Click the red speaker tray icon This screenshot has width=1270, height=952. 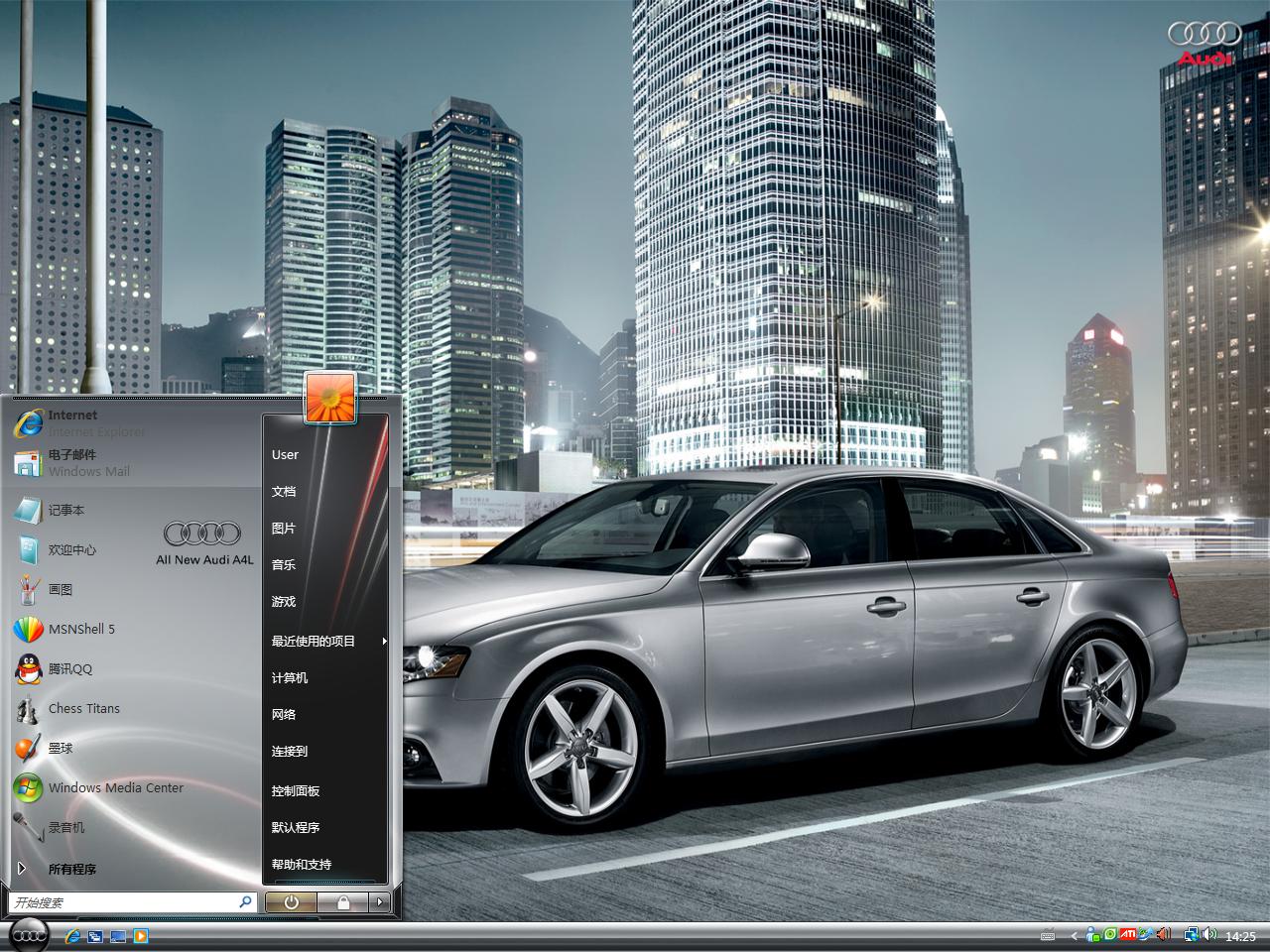coord(1164,935)
